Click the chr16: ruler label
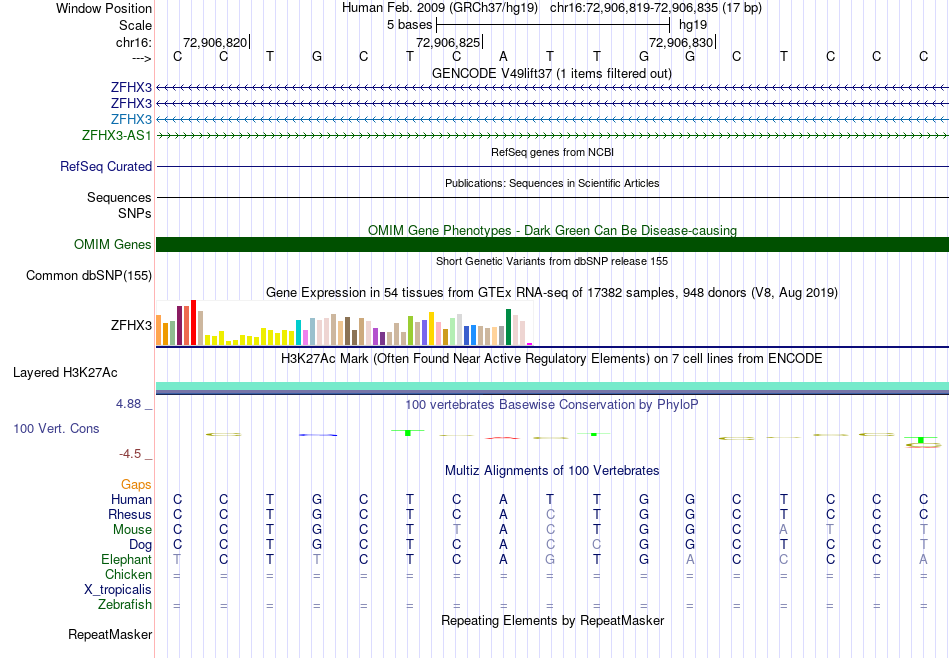 tap(133, 42)
